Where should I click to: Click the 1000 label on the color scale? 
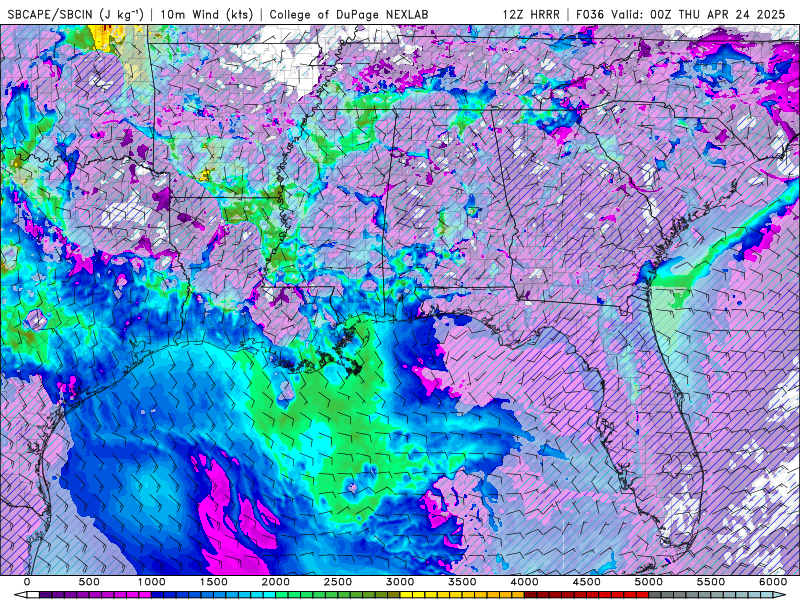tap(151, 582)
